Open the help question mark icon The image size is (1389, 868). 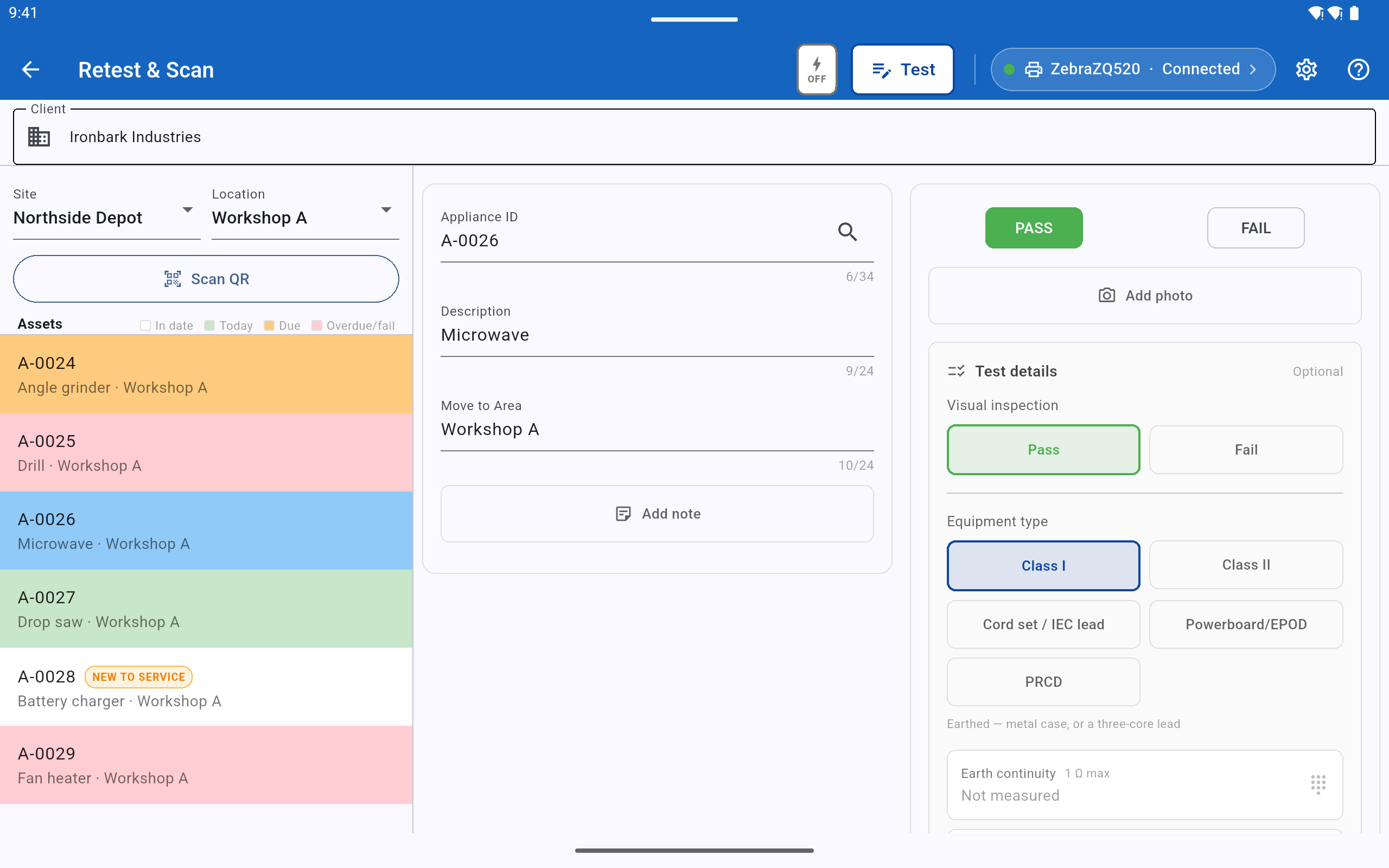click(1358, 69)
